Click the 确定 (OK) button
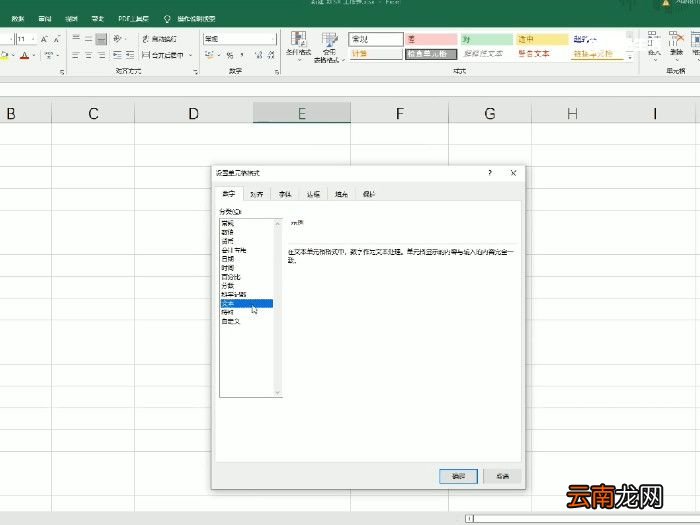 (x=458, y=476)
